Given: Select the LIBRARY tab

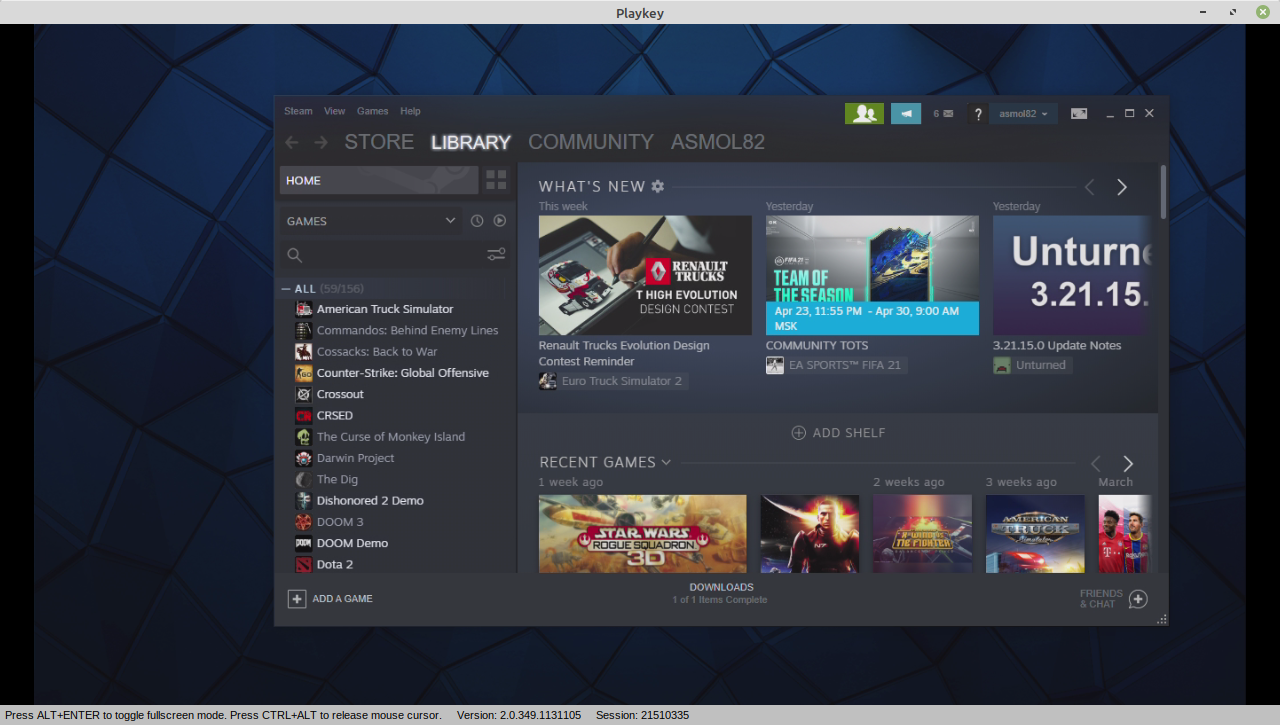Looking at the screenshot, I should pos(471,142).
